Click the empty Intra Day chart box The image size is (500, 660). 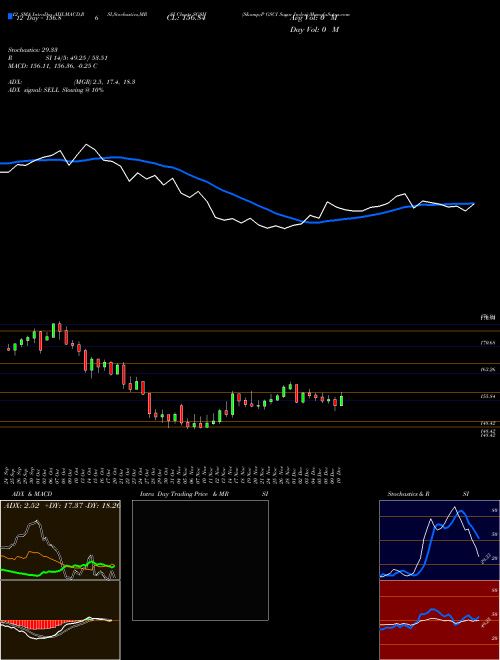point(200,560)
